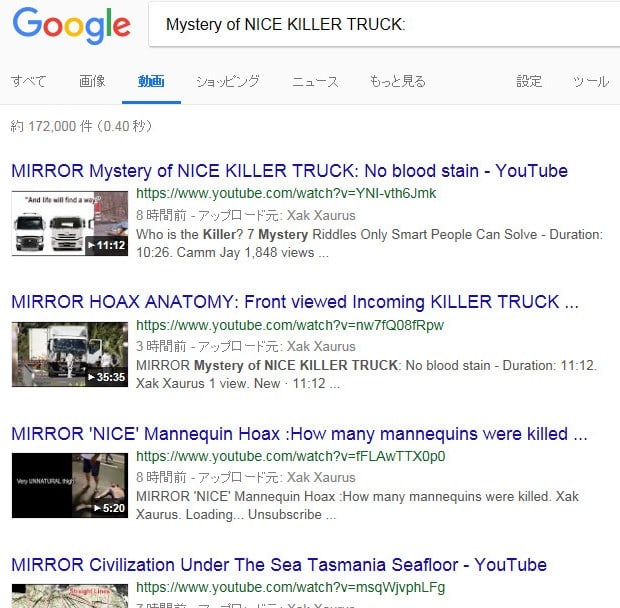
Task: Open URL ending in nw7fQ08fRpw
Action: (290, 325)
